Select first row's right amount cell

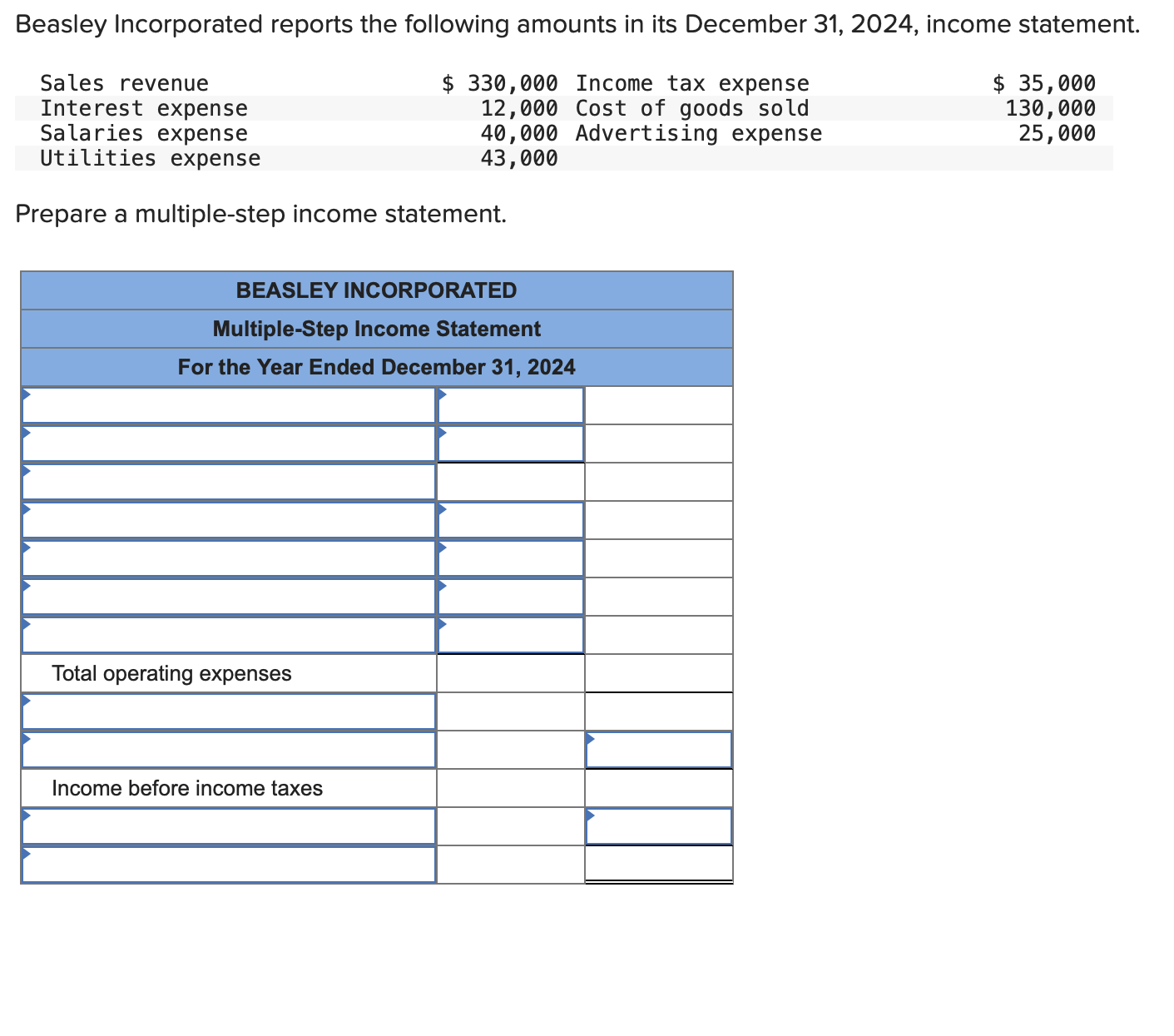point(659,405)
